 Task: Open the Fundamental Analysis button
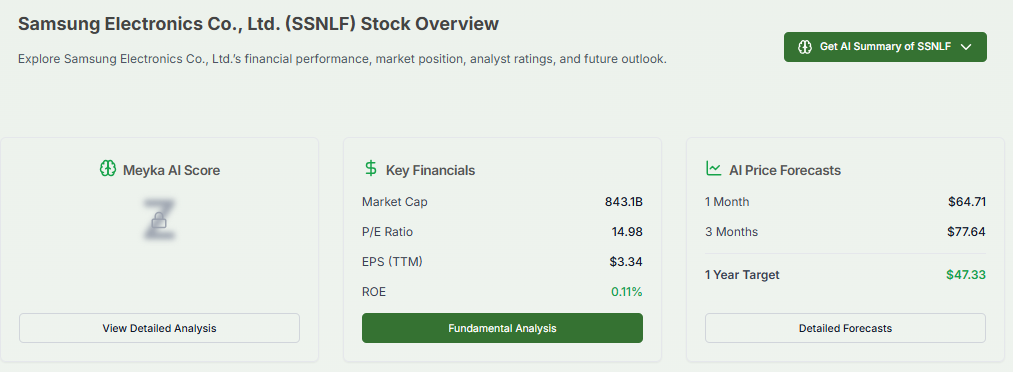pos(502,328)
